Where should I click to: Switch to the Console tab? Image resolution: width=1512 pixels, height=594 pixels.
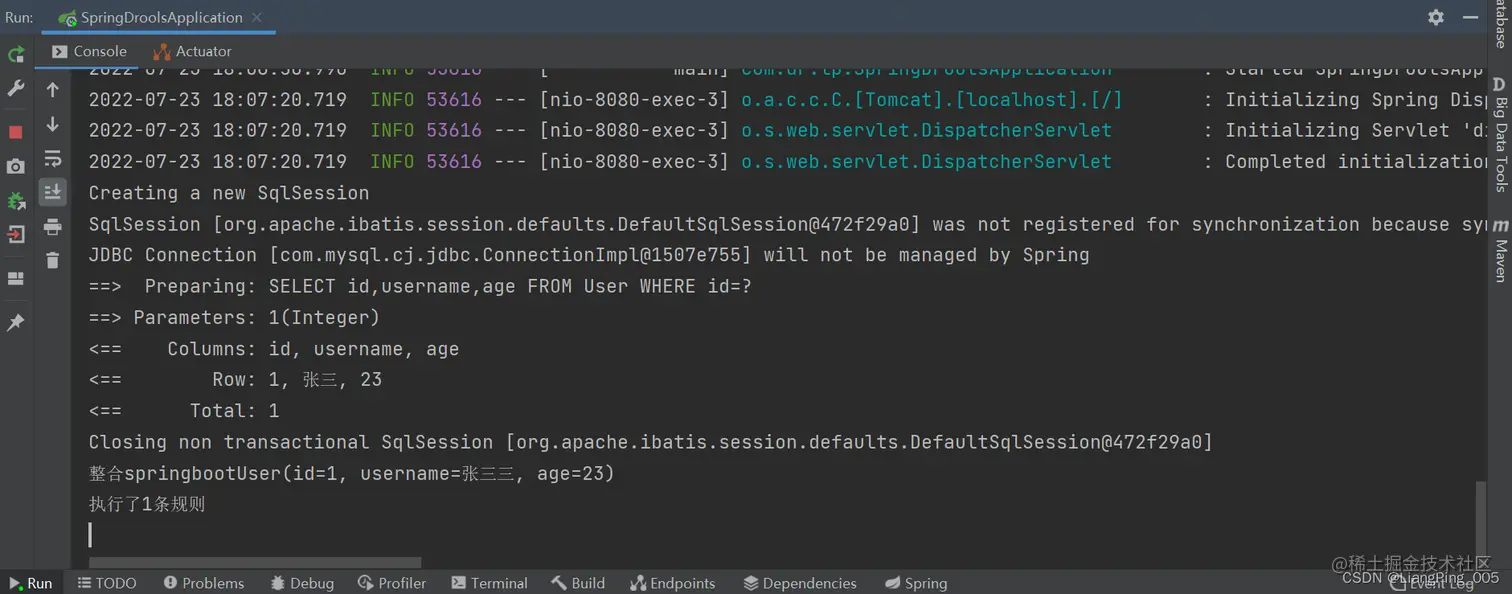pyautogui.click(x=90, y=51)
